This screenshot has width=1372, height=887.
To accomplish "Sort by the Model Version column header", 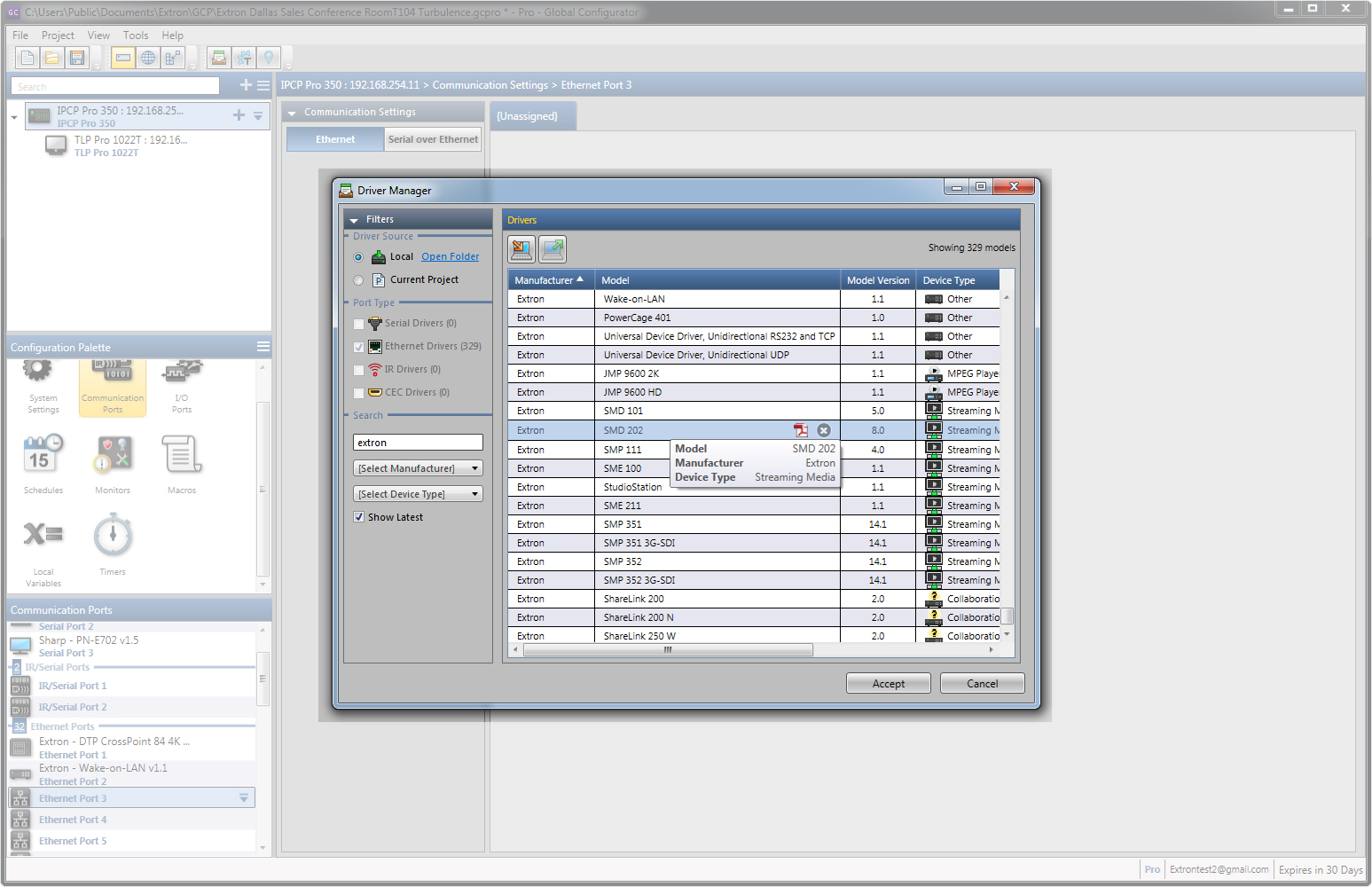I will 878,280.
